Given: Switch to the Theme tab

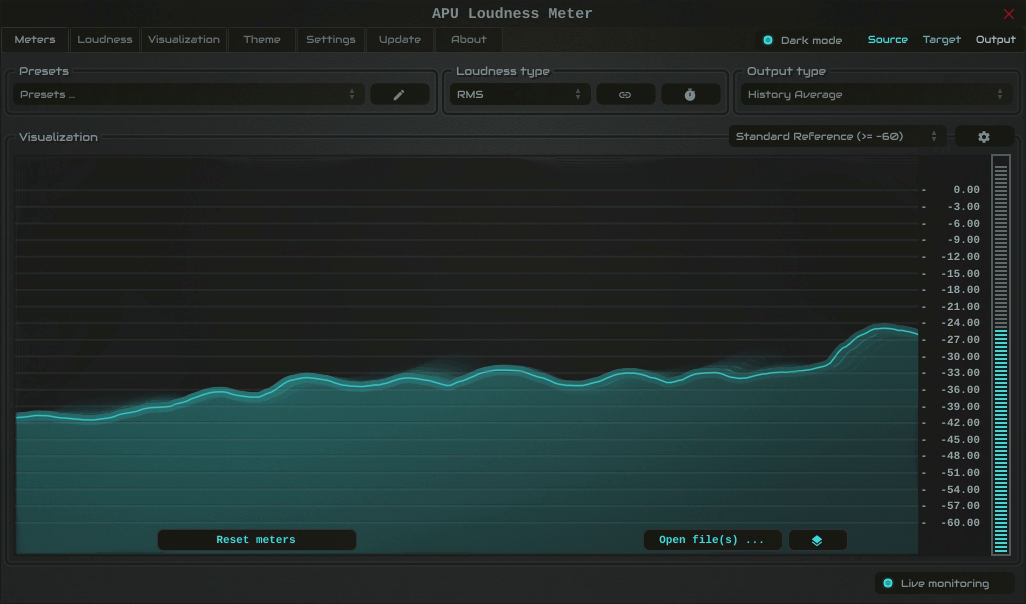Looking at the screenshot, I should coord(262,39).
